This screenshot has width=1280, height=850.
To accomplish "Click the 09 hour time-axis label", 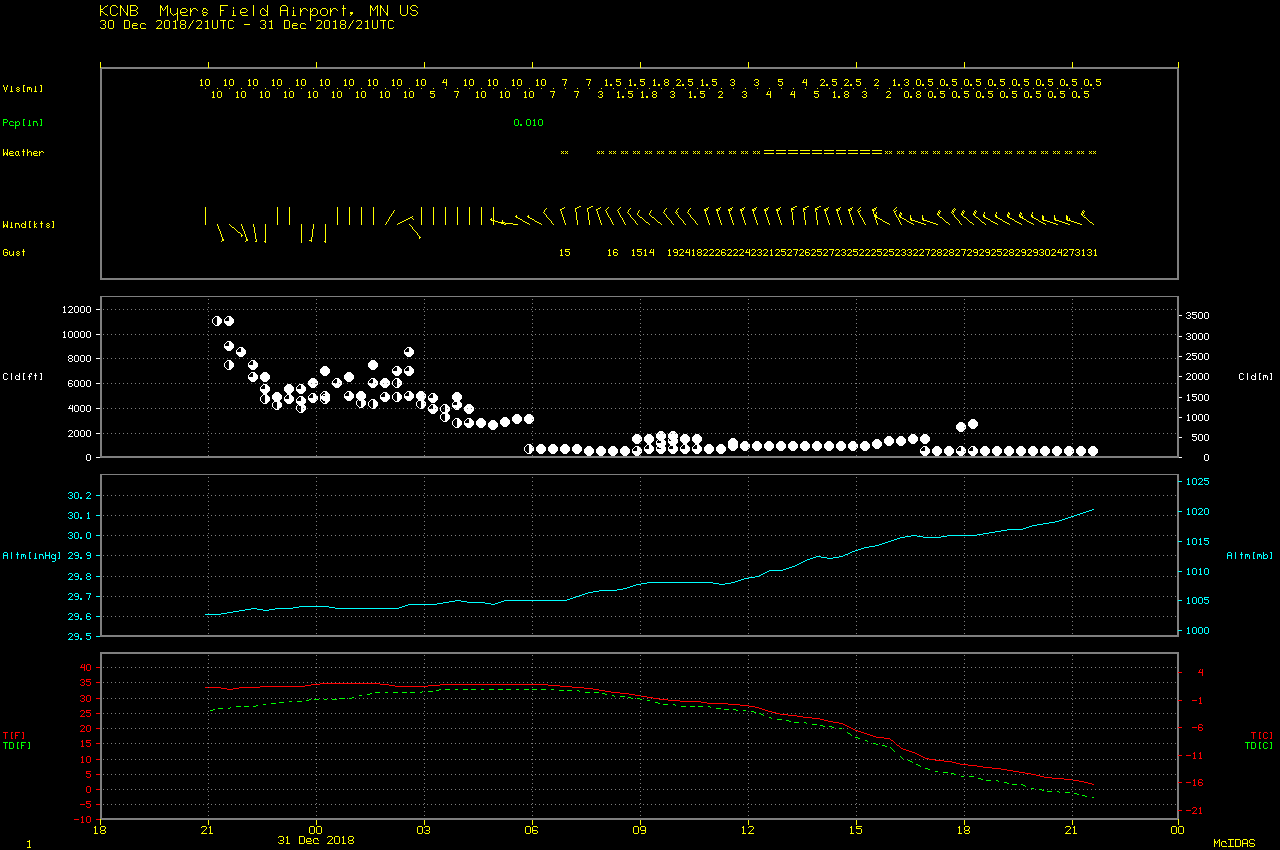I will pyautogui.click(x=640, y=830).
